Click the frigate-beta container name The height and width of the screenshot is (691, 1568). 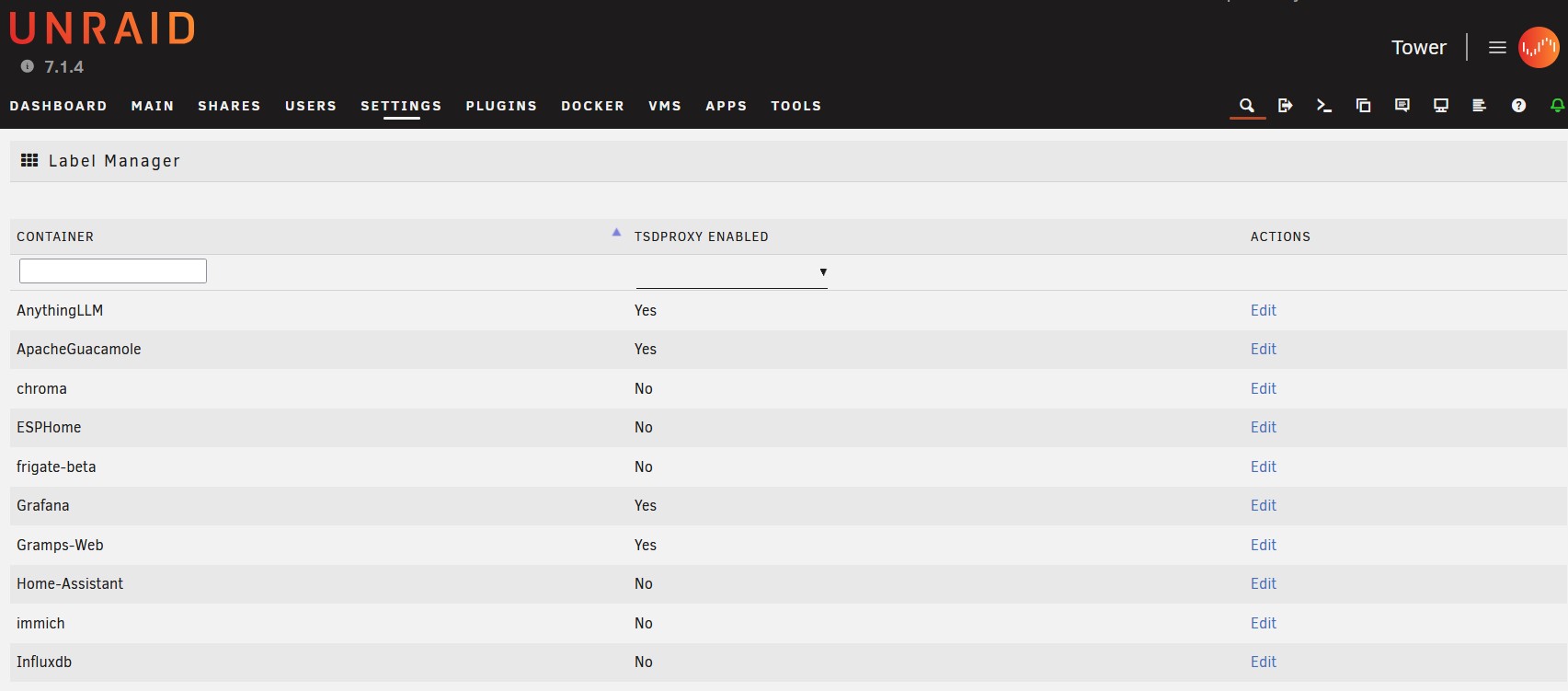click(x=56, y=466)
